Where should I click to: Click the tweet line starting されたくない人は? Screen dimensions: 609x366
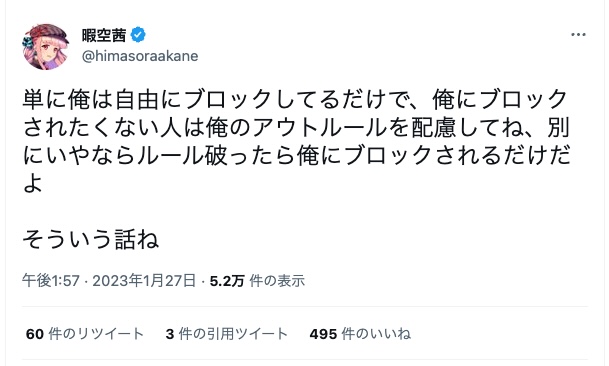296,127
